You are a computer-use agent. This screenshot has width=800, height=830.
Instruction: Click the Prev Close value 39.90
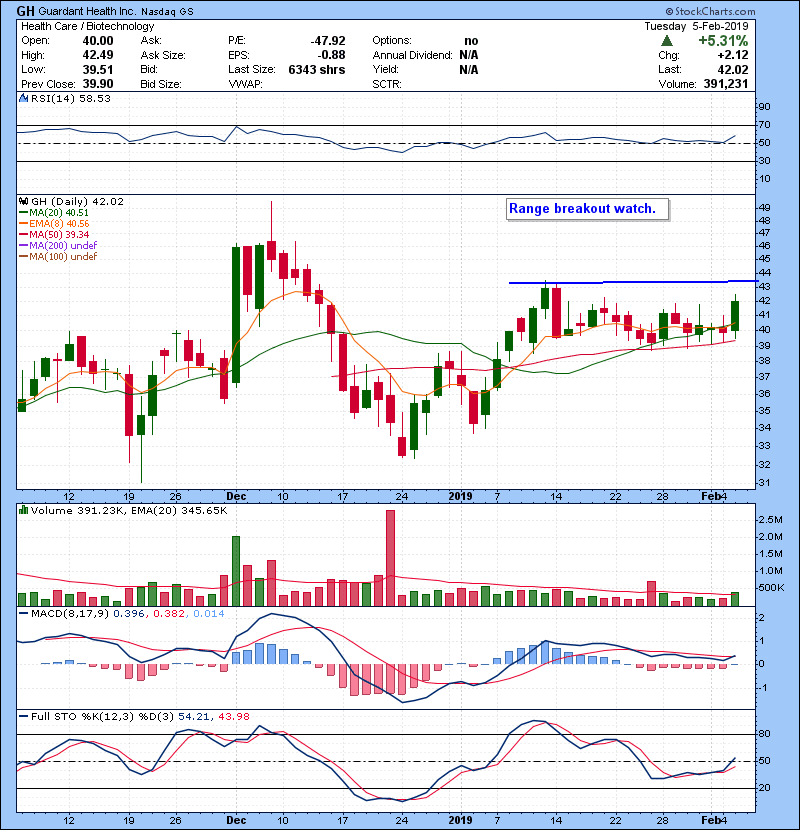point(98,84)
